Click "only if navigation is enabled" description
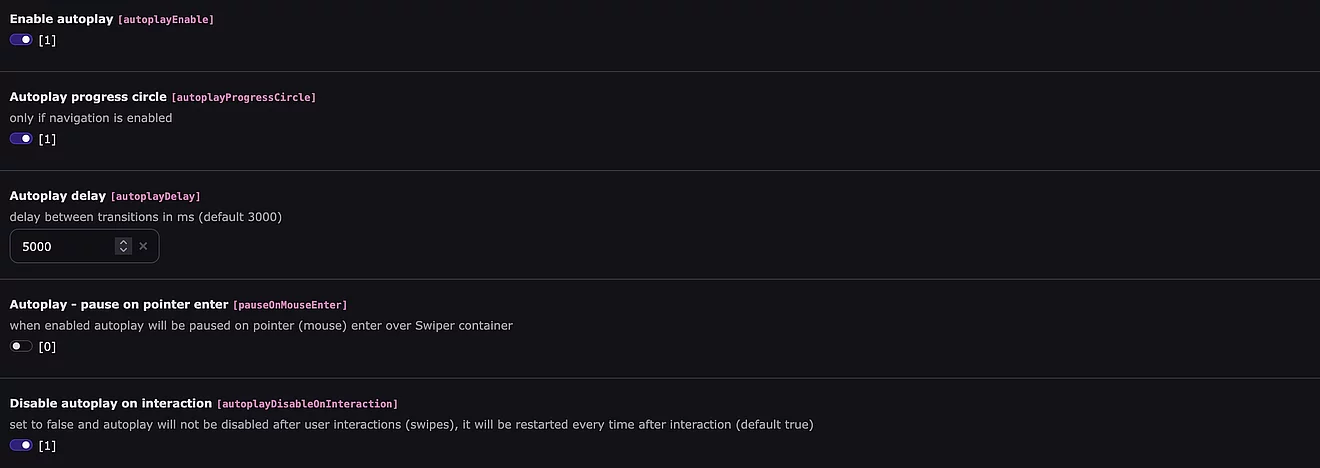Viewport: 1320px width, 468px height. point(91,118)
